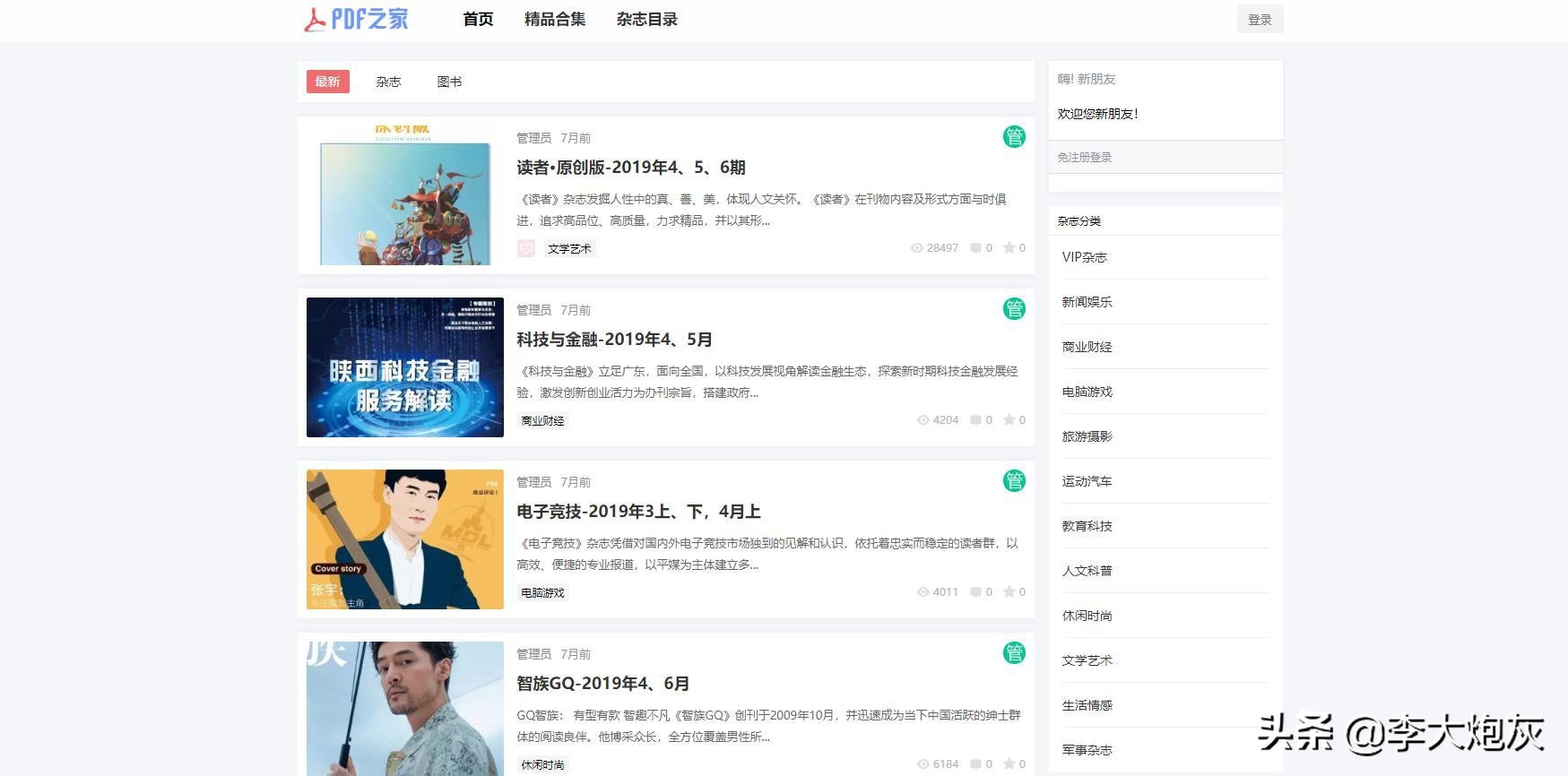This screenshot has height=776, width=1568.
Task: Click the 欢迎您新朋友! greeting text
Action: [1097, 114]
